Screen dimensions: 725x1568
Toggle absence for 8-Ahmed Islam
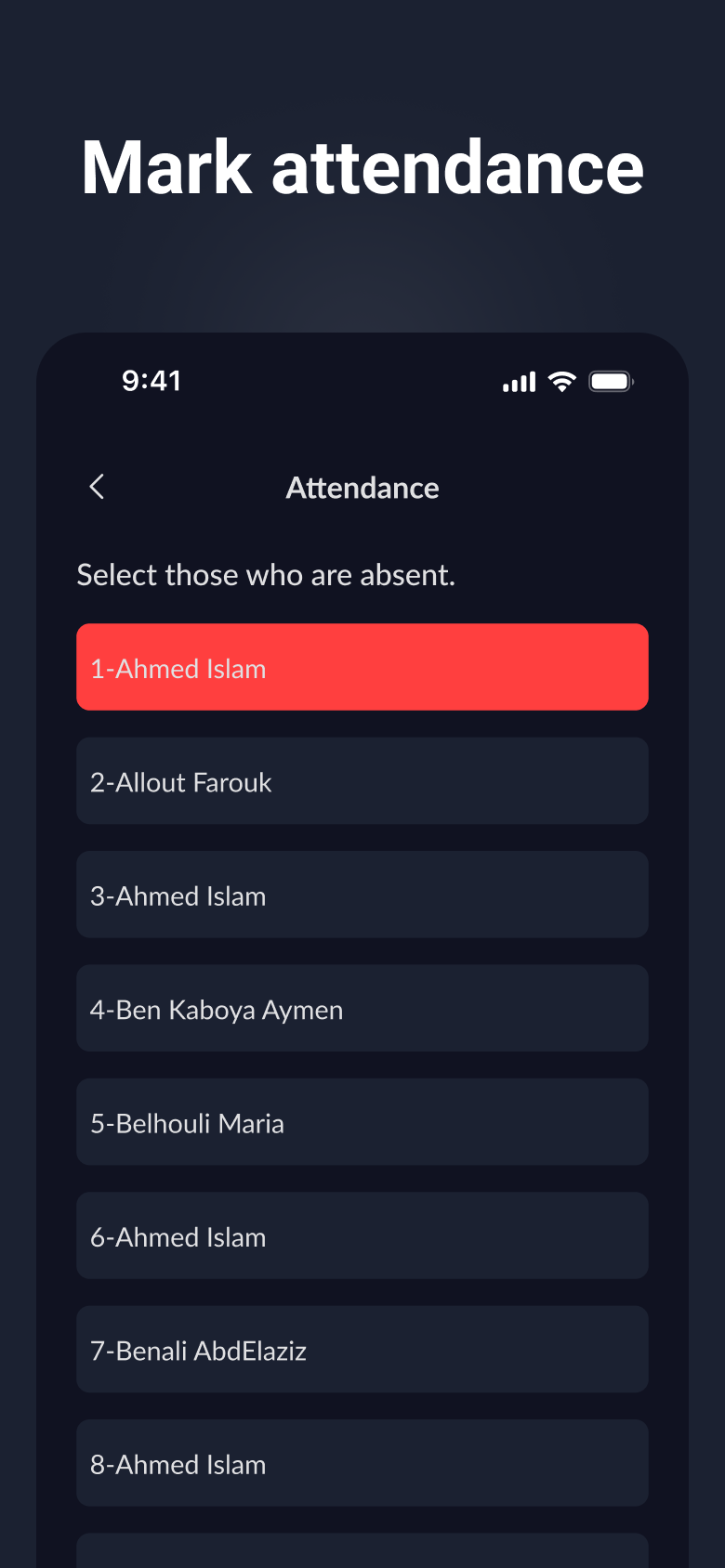pyautogui.click(x=362, y=1463)
